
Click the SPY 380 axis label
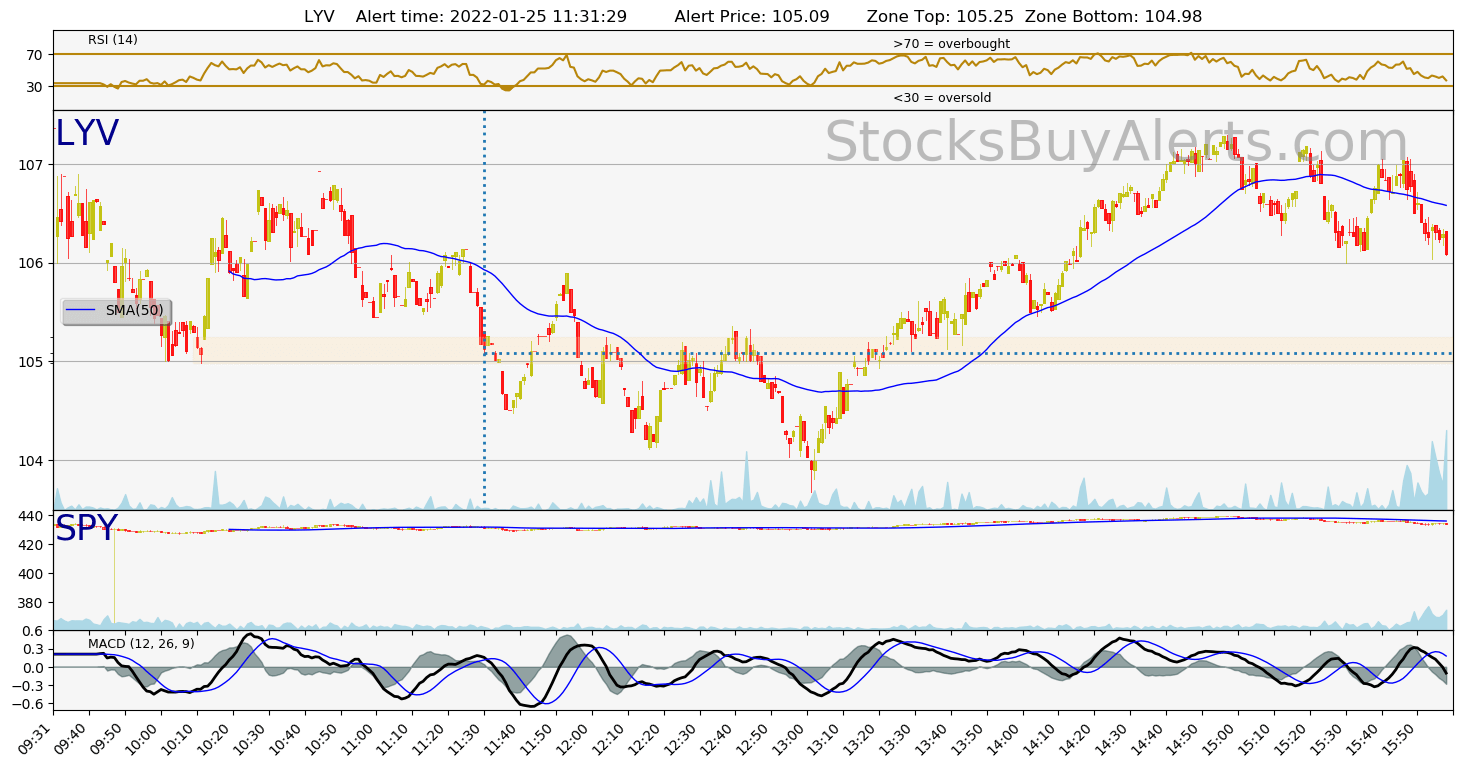pos(32,603)
